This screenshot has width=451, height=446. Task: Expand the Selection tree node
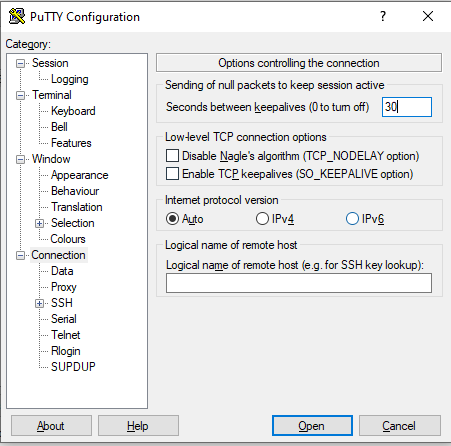pyautogui.click(x=39, y=223)
